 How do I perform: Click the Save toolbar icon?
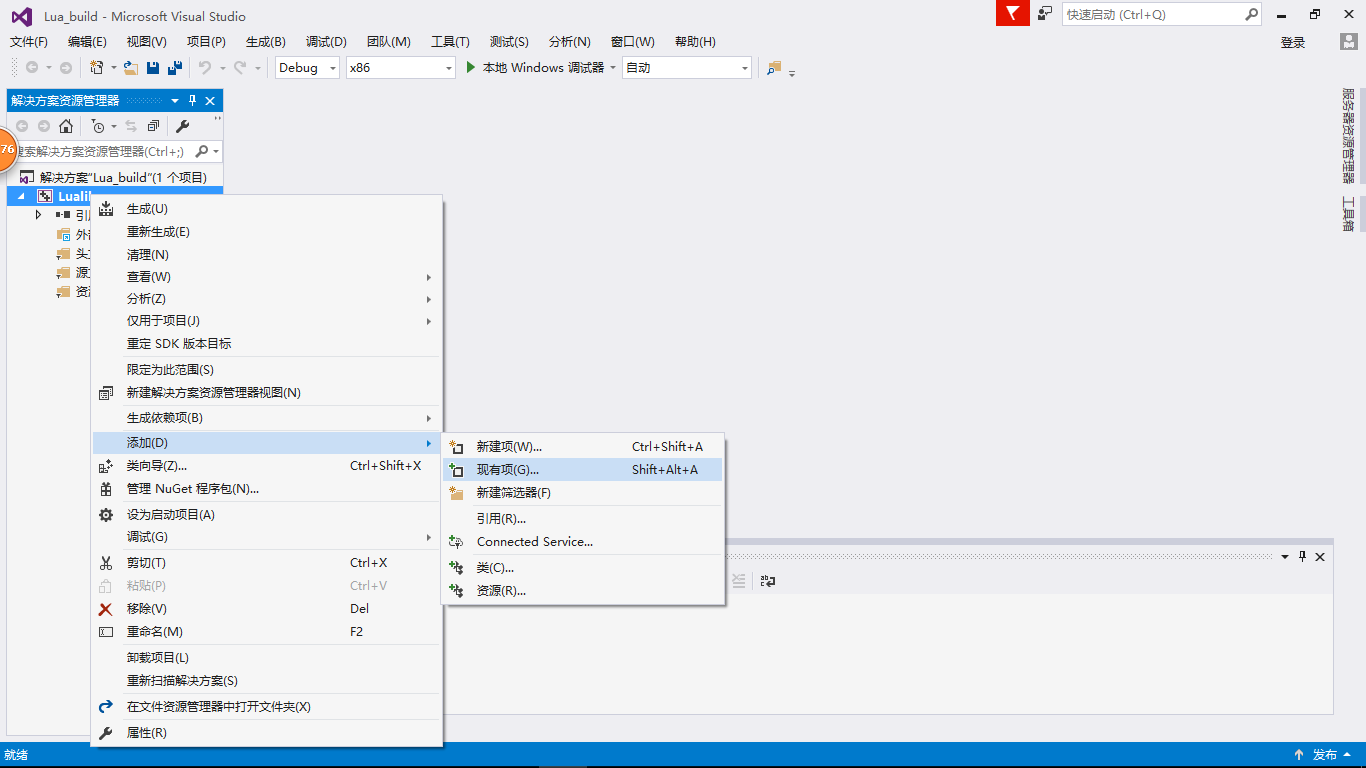click(153, 68)
